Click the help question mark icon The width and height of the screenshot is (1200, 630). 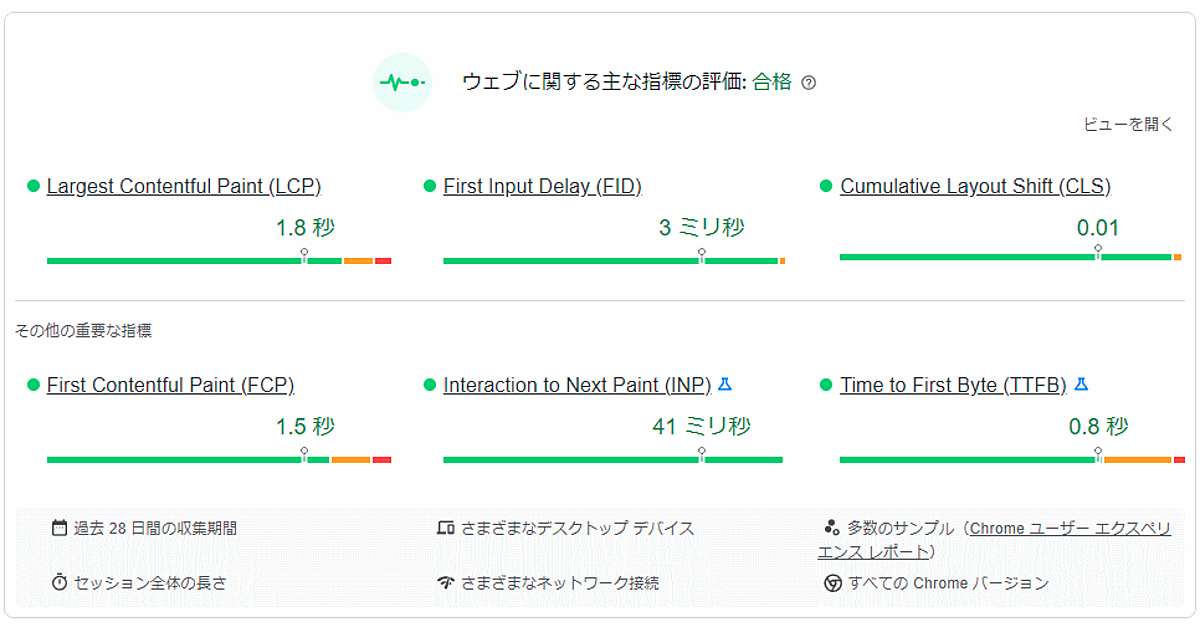pyautogui.click(x=809, y=83)
